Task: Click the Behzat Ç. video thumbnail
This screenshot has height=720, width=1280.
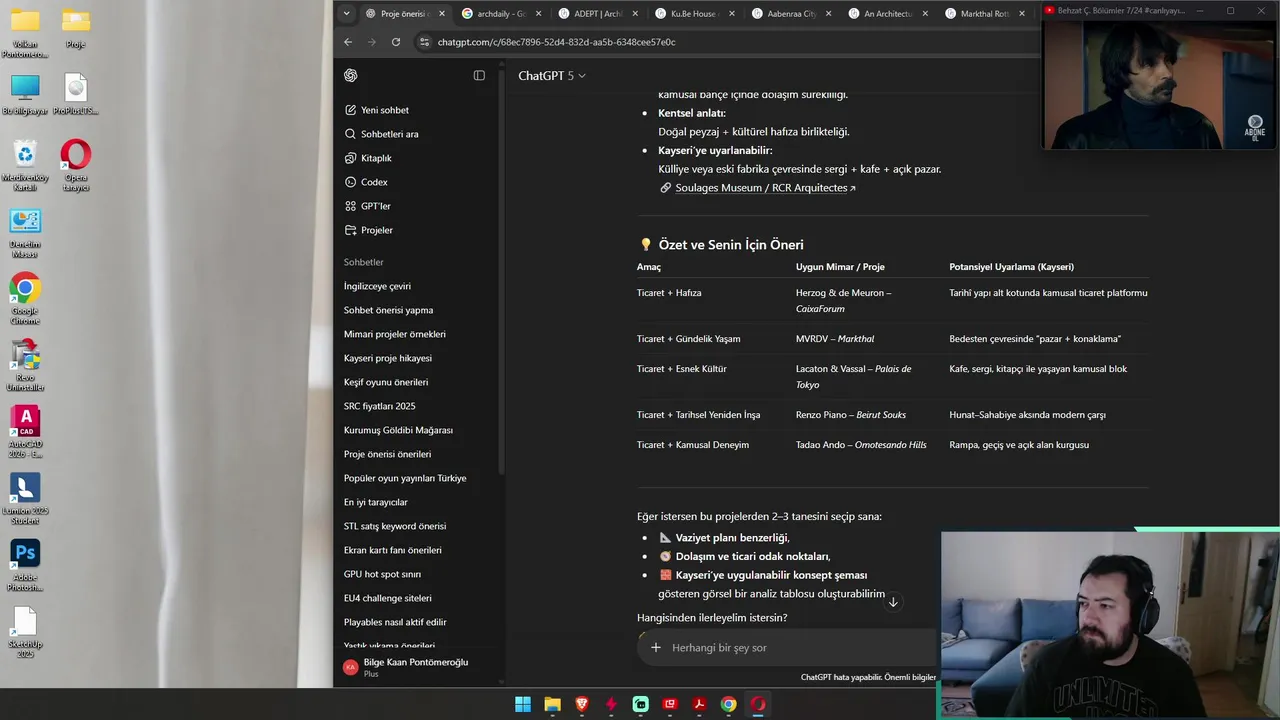Action: (1160, 85)
